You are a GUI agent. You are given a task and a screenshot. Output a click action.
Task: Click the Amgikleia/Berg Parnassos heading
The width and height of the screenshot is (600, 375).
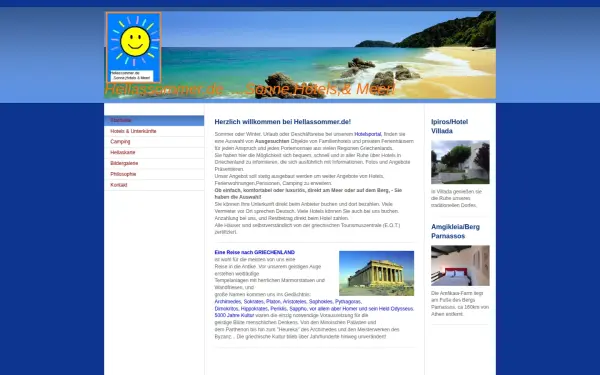(455, 232)
